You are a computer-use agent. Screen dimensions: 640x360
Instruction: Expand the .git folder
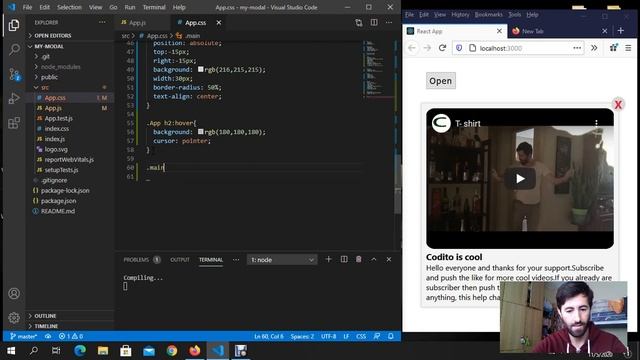45,56
